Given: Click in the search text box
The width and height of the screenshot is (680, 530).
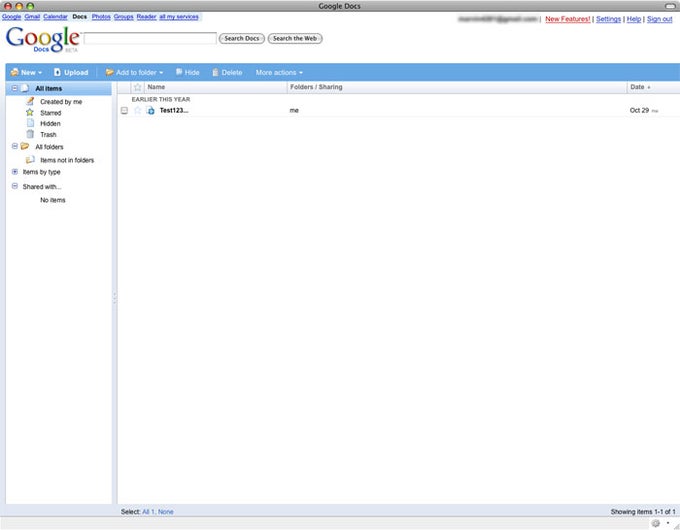Looking at the screenshot, I should (150, 38).
